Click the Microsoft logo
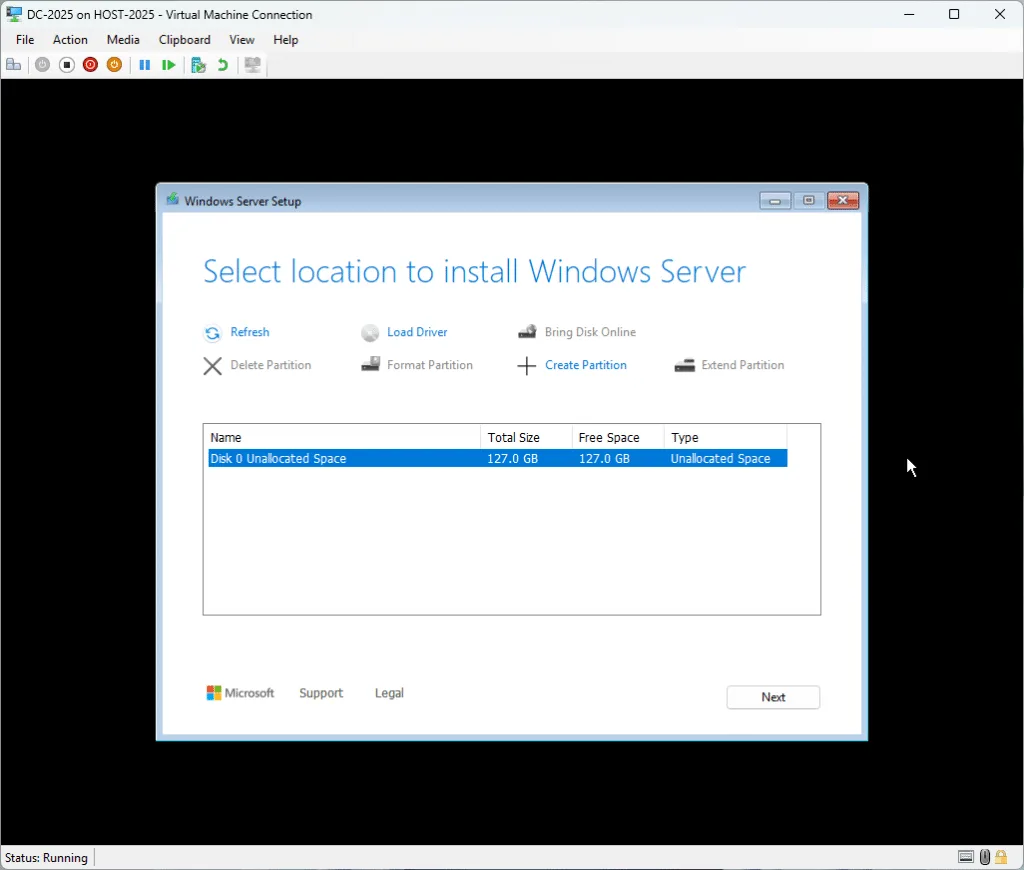This screenshot has height=870, width=1024. (240, 693)
